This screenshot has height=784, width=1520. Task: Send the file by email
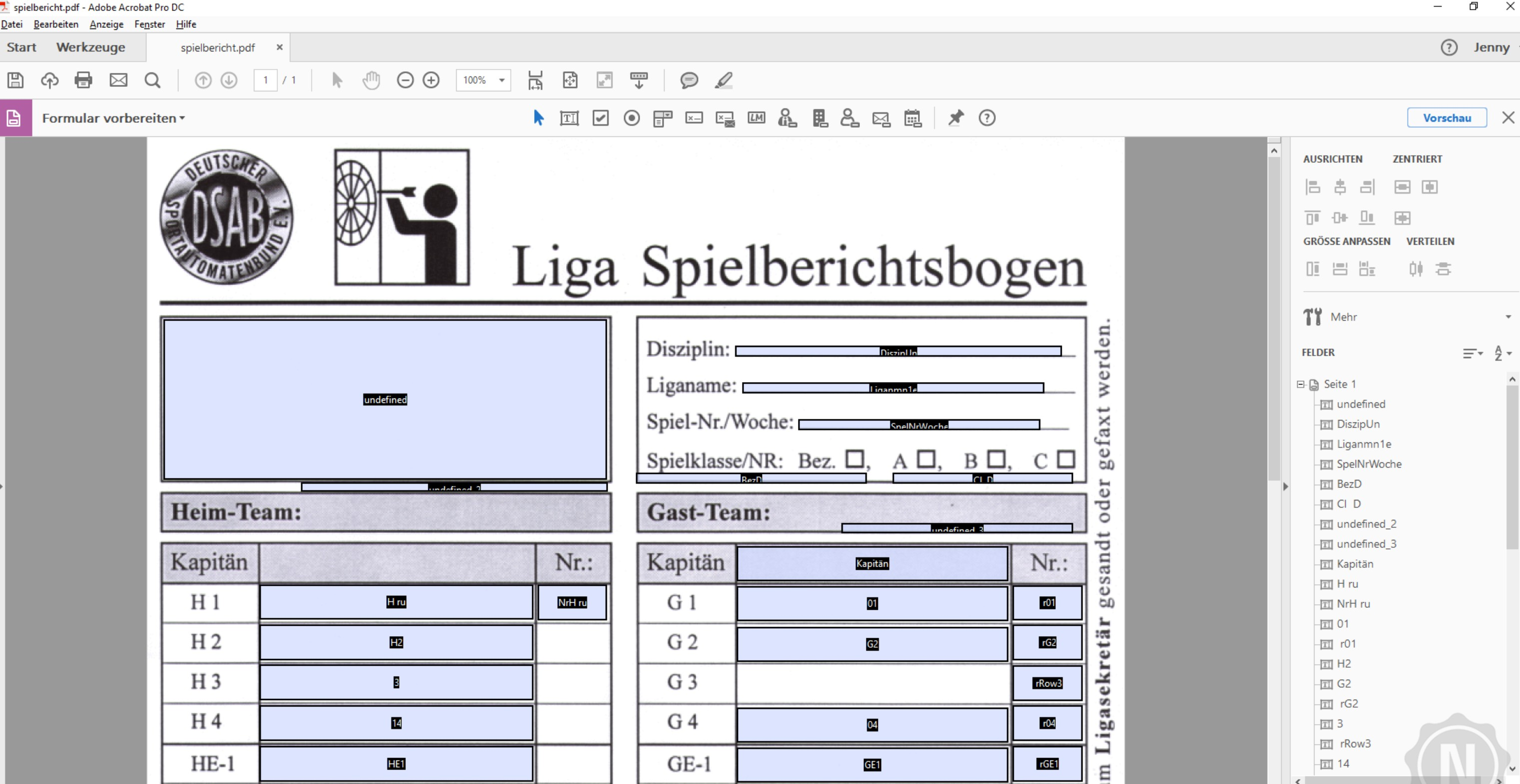pos(118,80)
